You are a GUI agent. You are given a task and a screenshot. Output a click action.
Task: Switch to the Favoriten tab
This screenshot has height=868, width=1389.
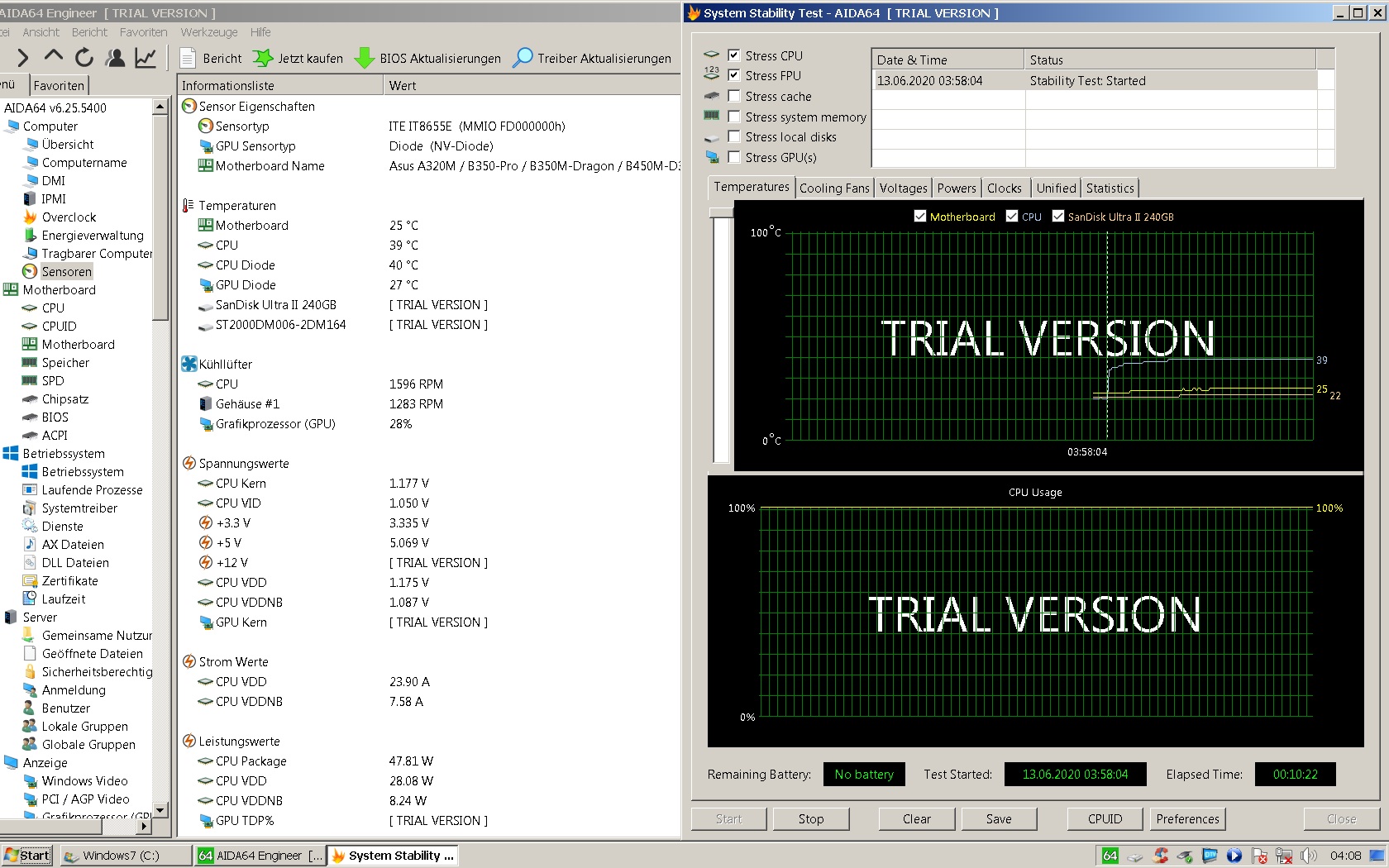click(59, 85)
